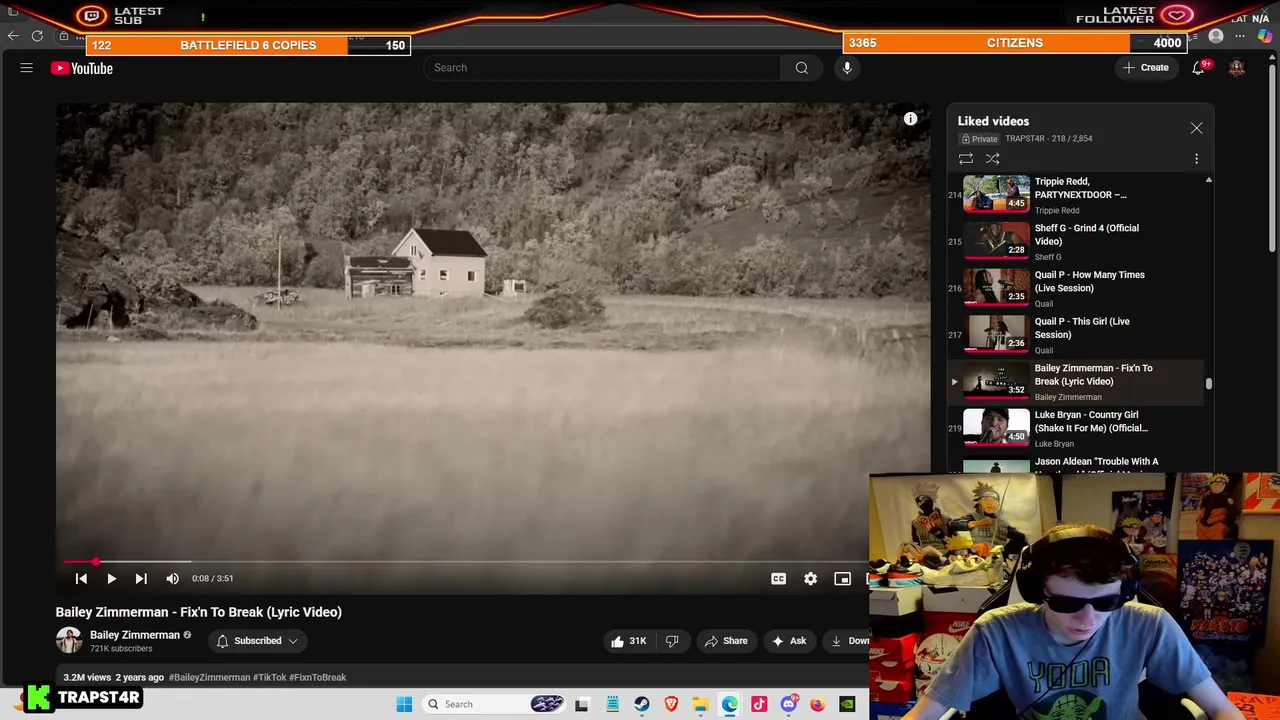
Task: Open Firefox from taskbar
Action: pyautogui.click(x=818, y=704)
